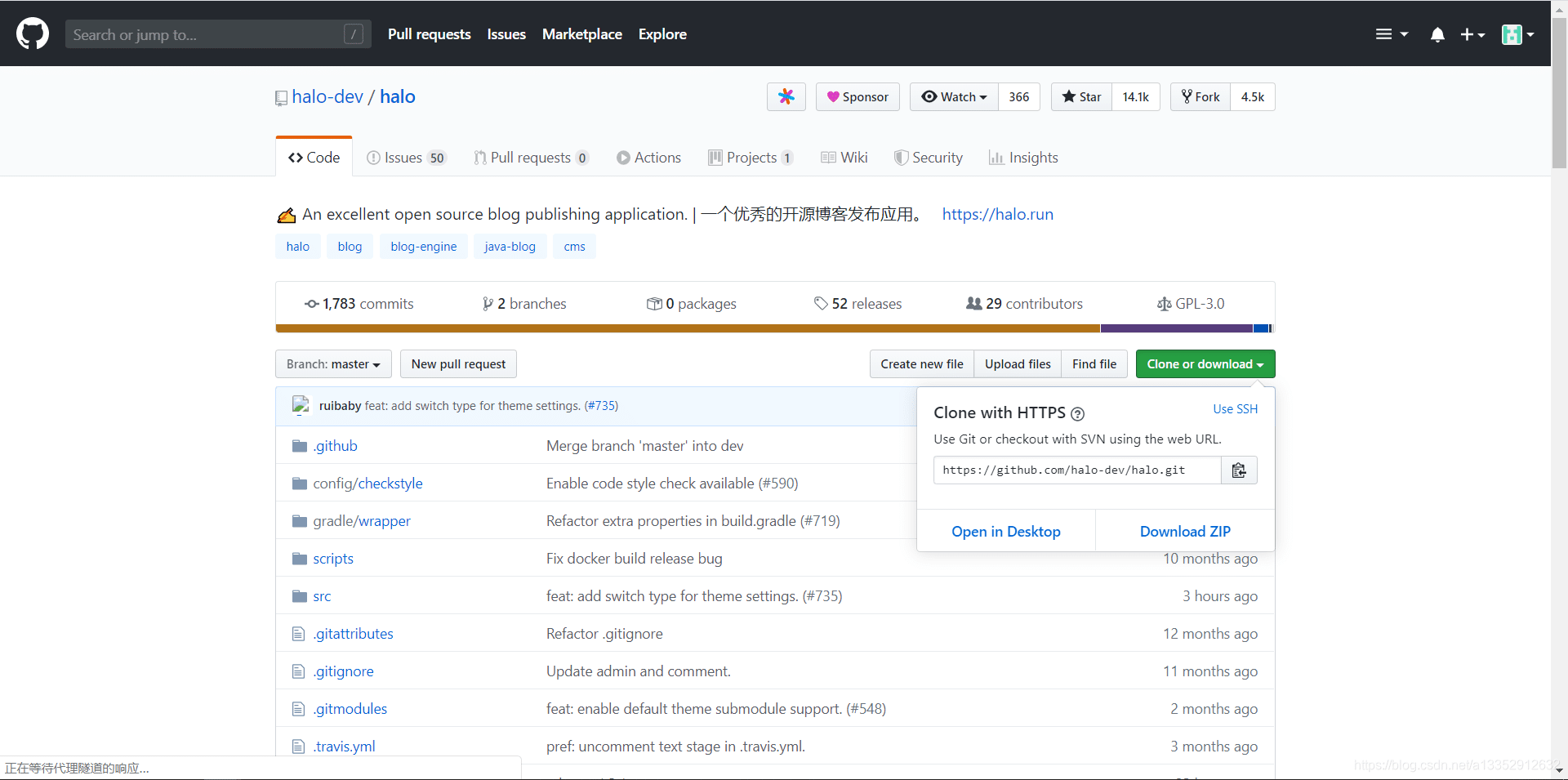Open the .github folder
Screen dimensions: 1568x780
336,446
